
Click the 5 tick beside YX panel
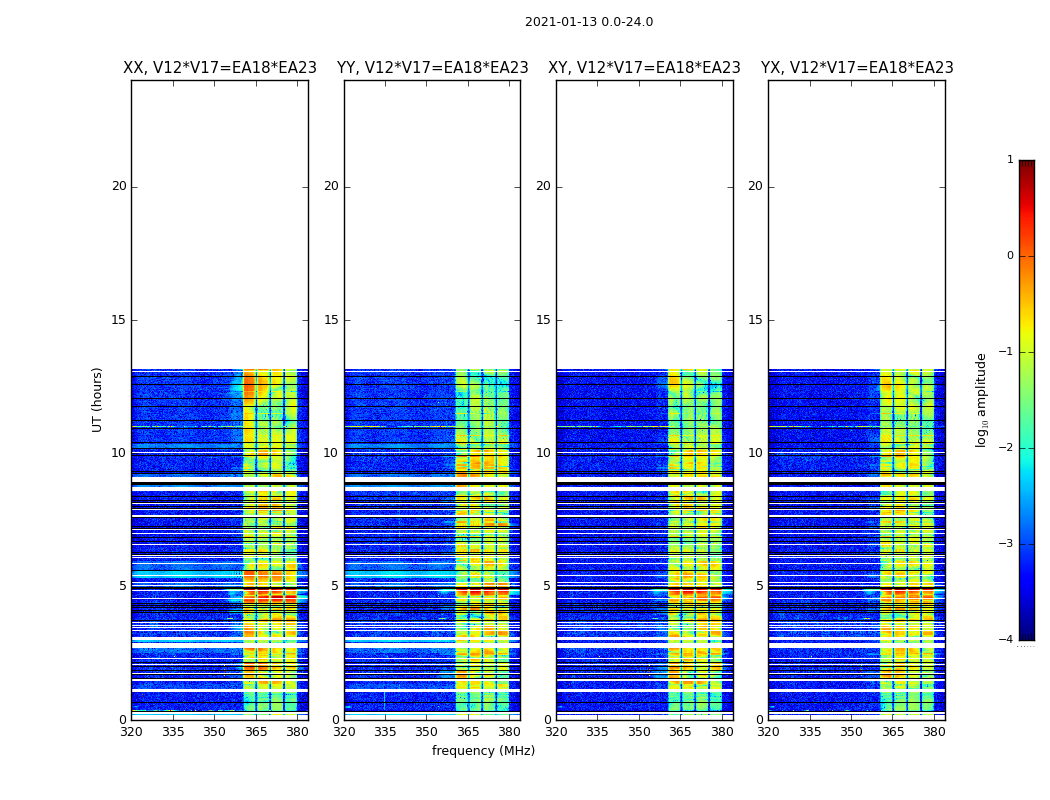click(x=760, y=586)
